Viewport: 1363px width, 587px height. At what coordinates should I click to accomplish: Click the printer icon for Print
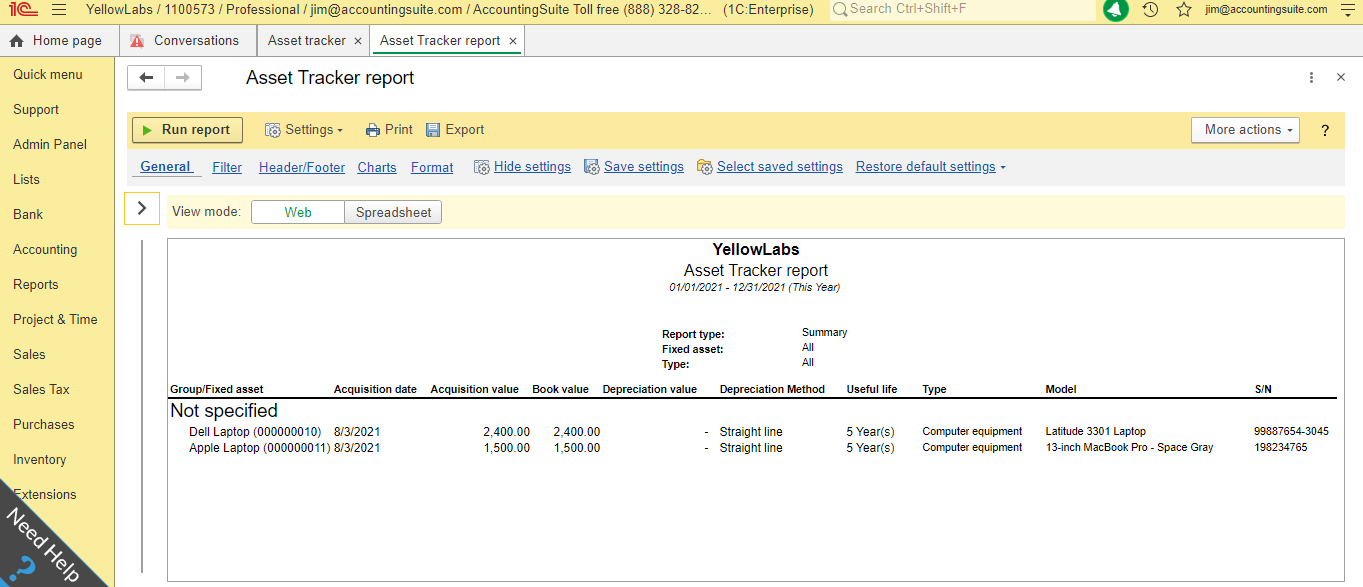(x=373, y=130)
